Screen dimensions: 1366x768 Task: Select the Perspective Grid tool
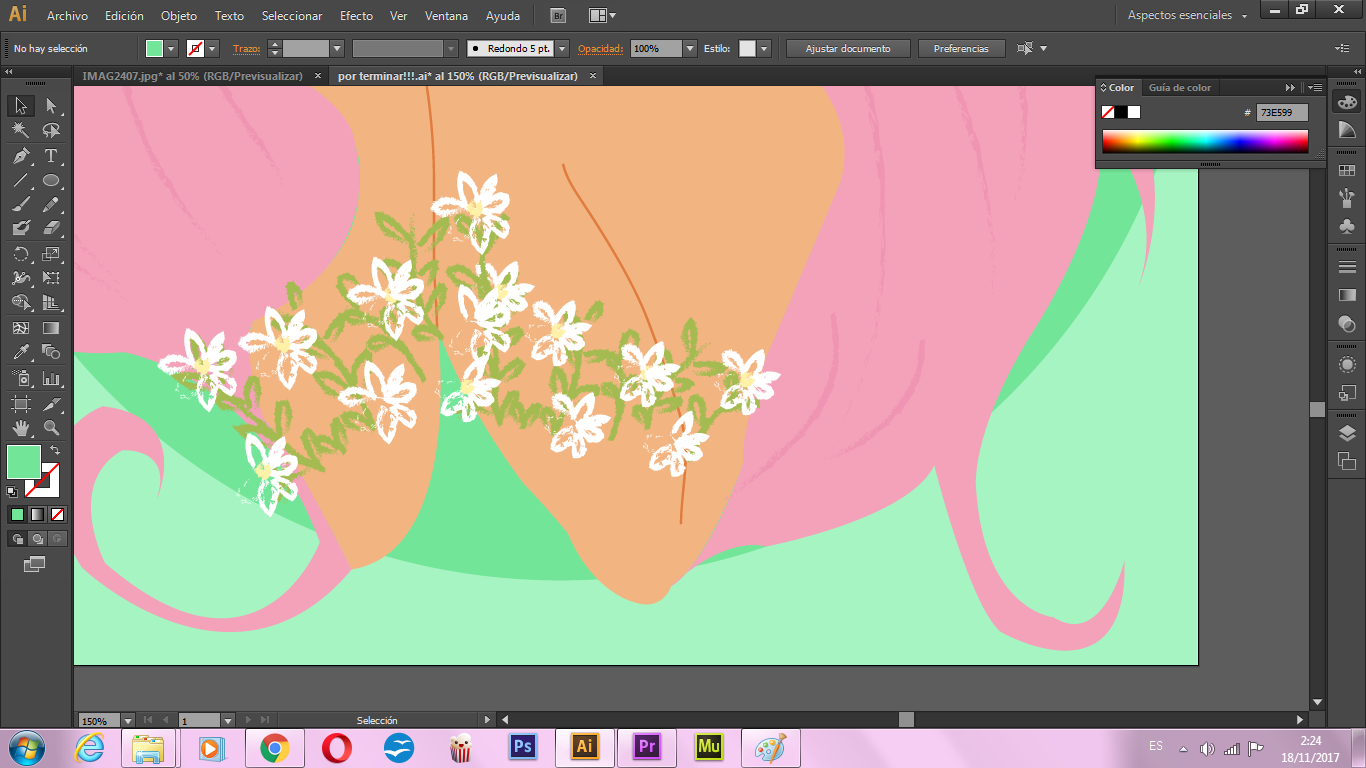[51, 302]
